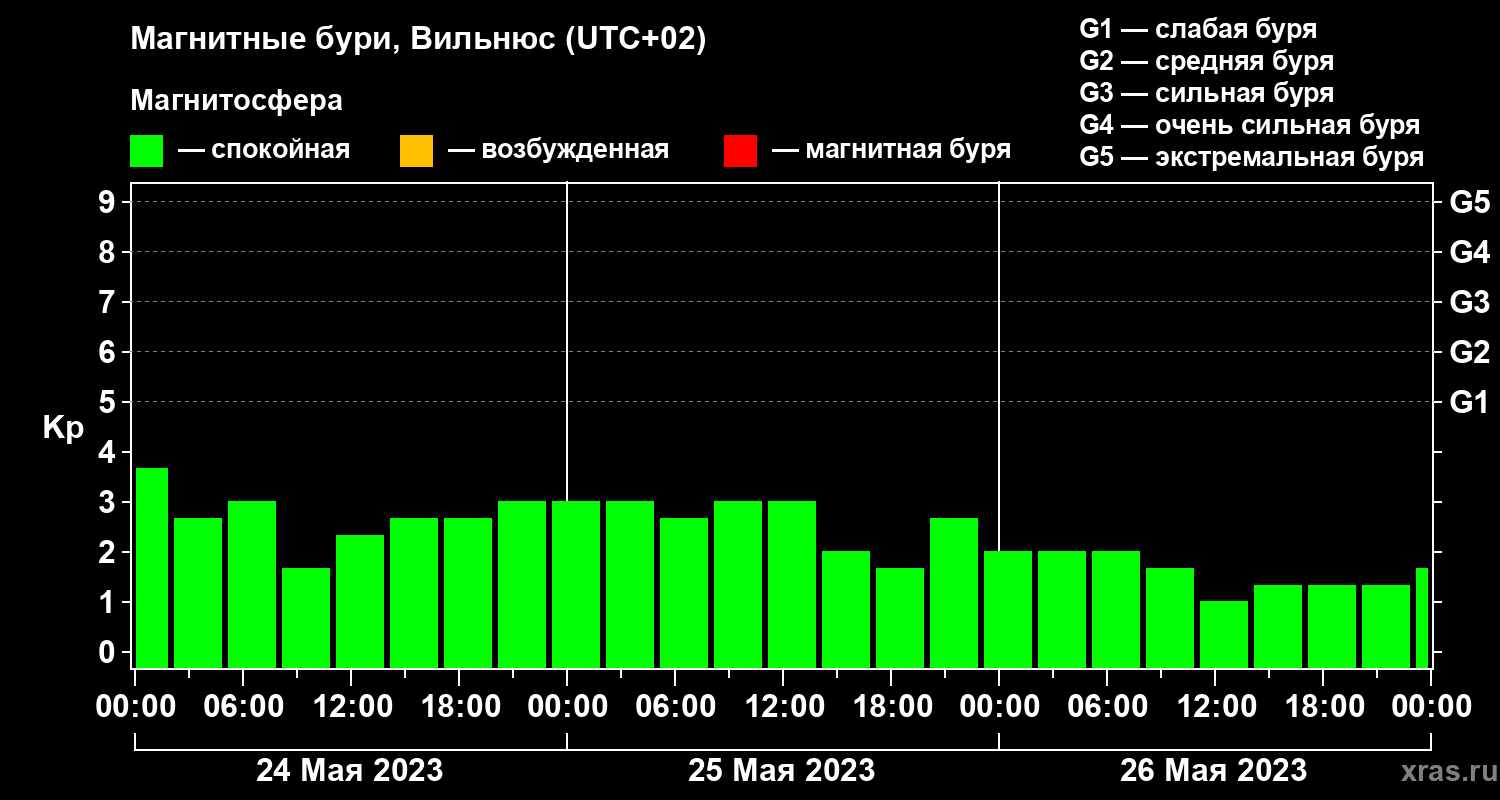Click the G2 tick label on right axis
This screenshot has width=1500, height=800.
click(x=1469, y=352)
